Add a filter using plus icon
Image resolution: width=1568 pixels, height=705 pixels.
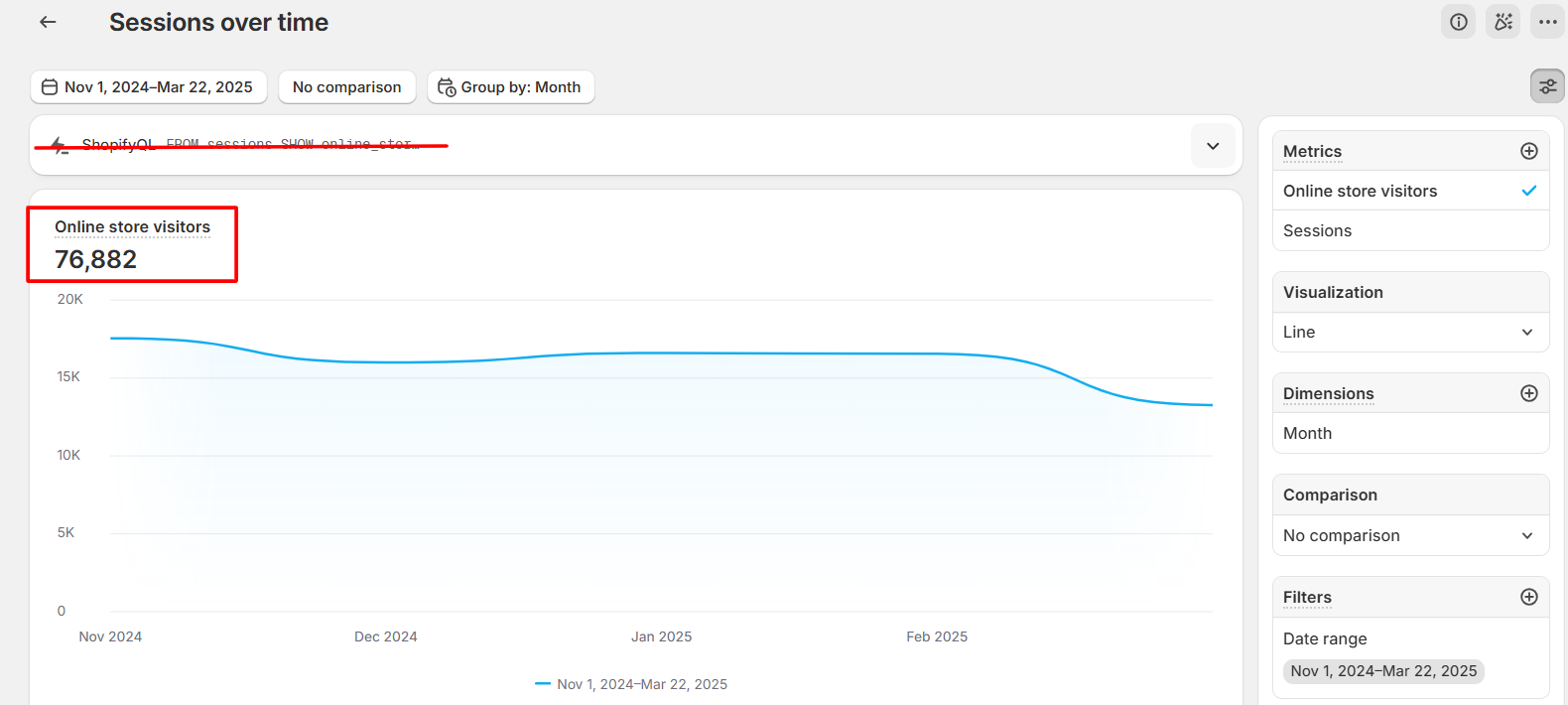tap(1528, 597)
